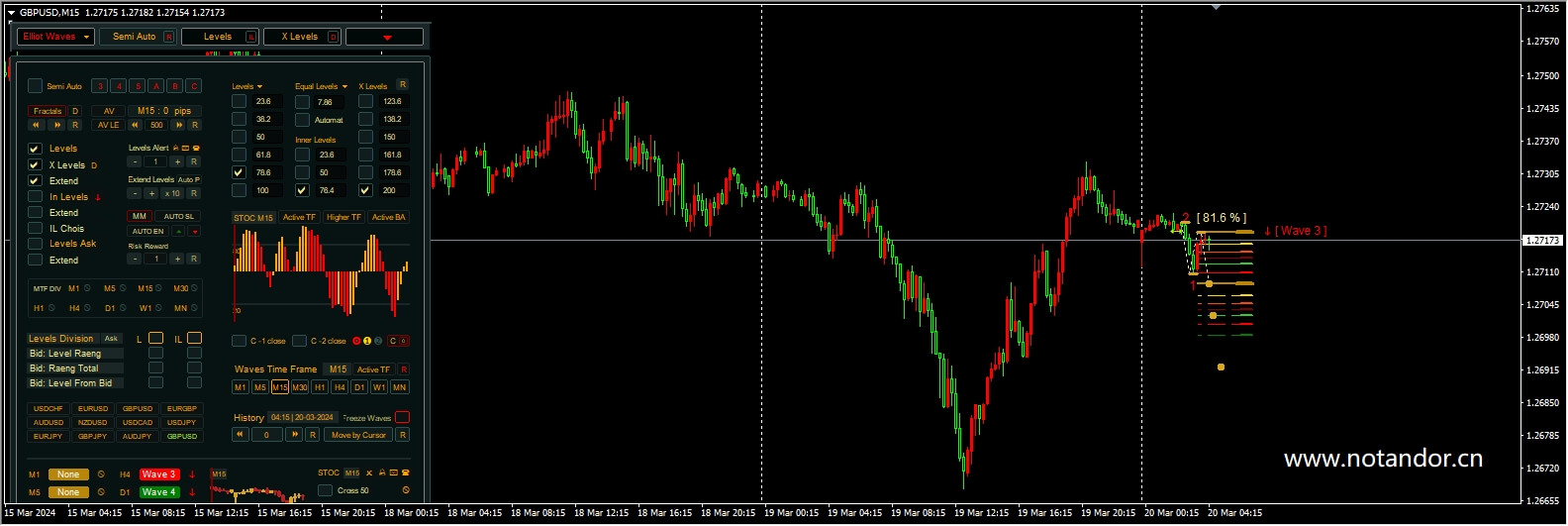Uncheck the X Levels checkbox
Screen dimensions: 1568x526
click(35, 165)
